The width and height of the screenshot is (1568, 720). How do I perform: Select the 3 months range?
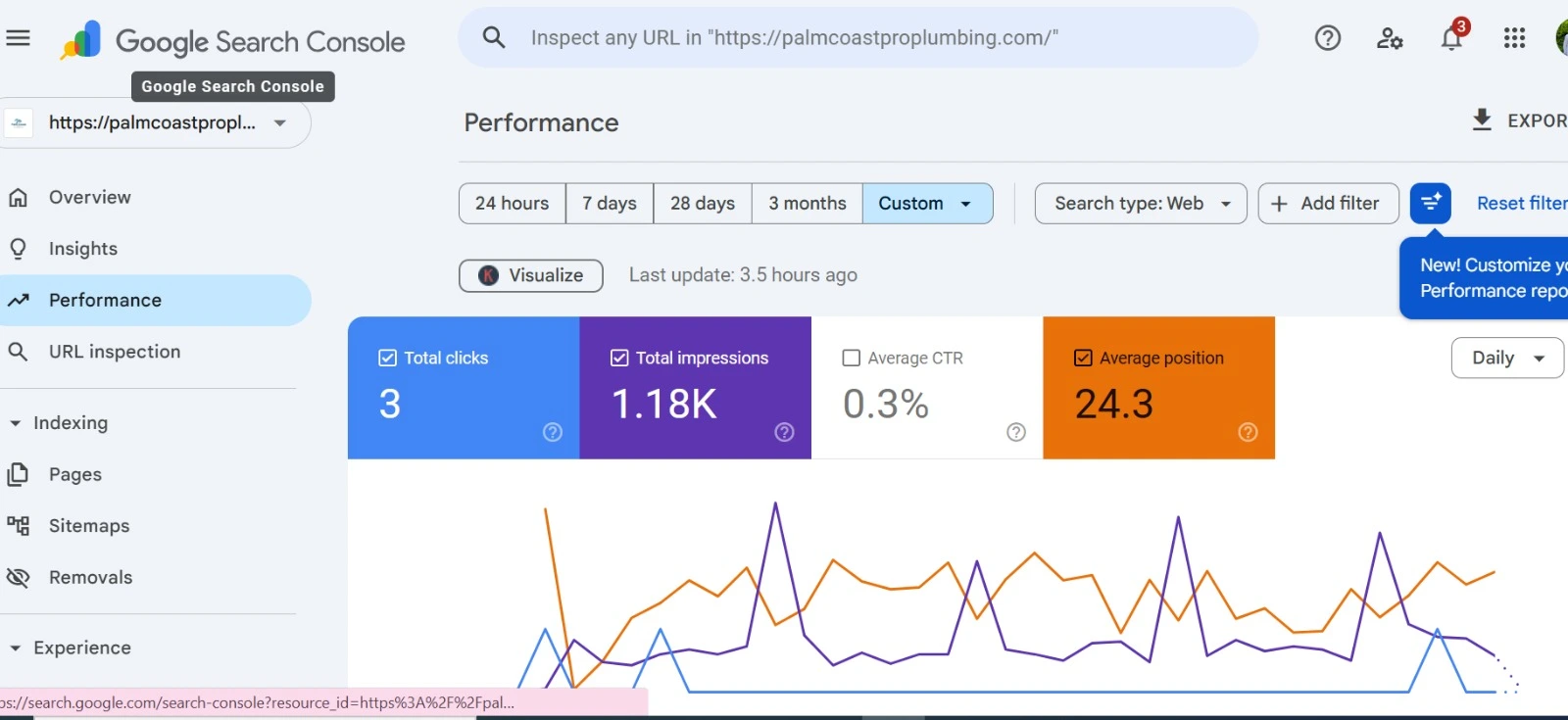pos(808,203)
